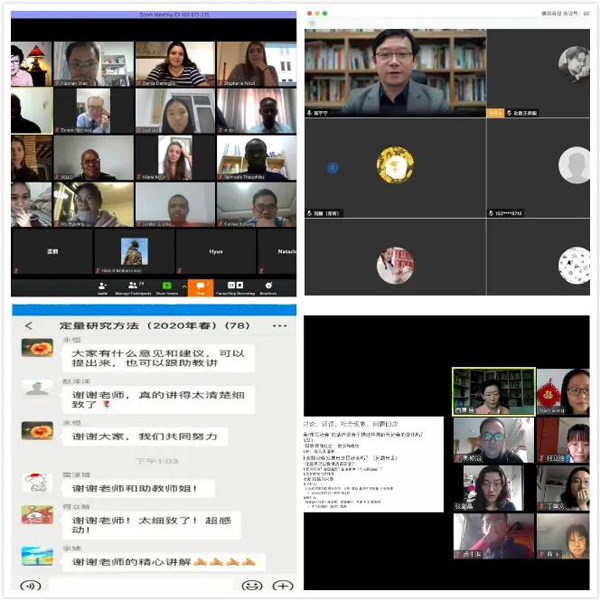Open the highlighted orange Chat button
Screen dimensions: 600x601
coord(200,287)
